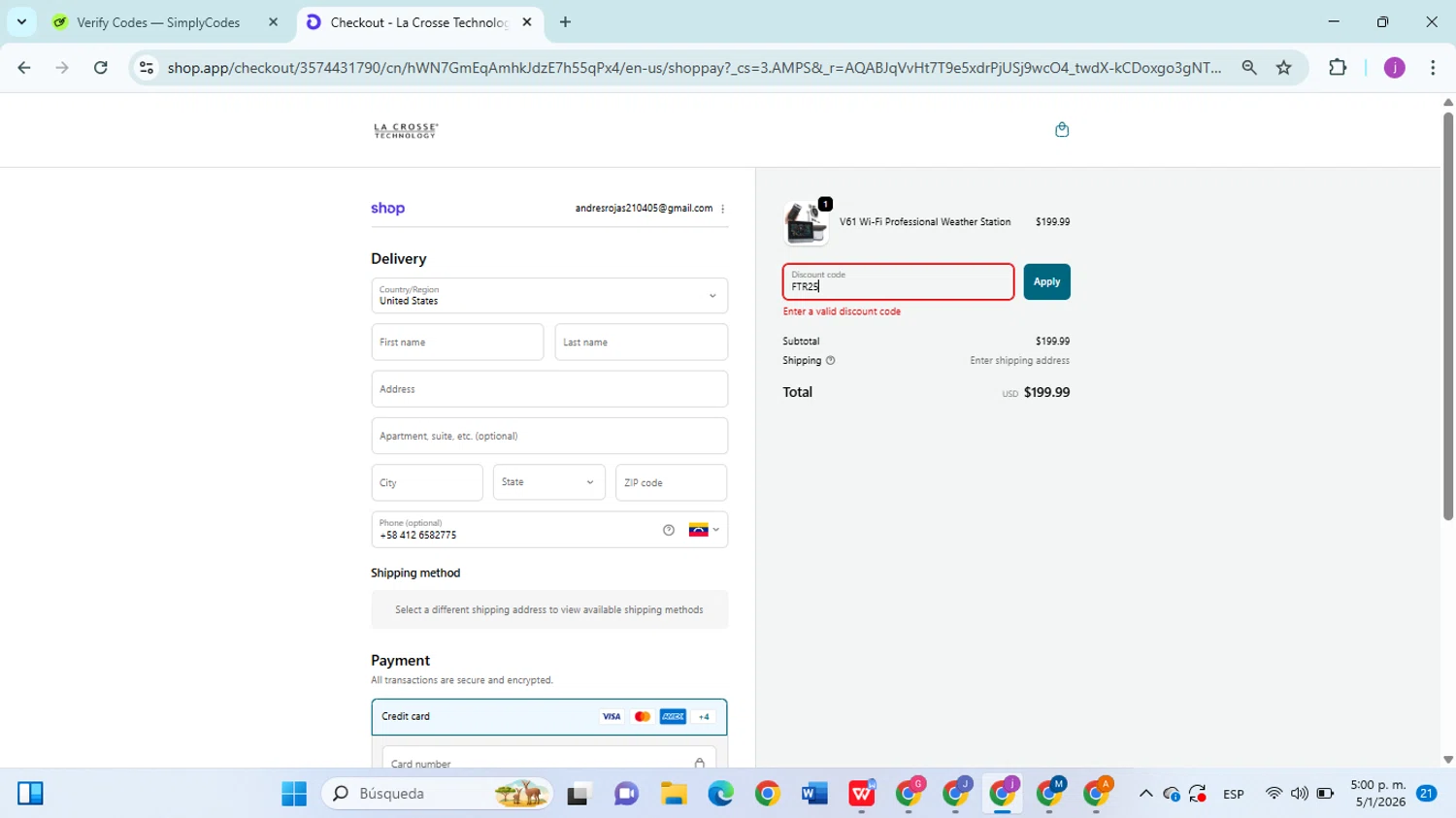This screenshot has width=1456, height=818.
Task: Click the Búsqueda taskbar search box
Action: tap(437, 794)
